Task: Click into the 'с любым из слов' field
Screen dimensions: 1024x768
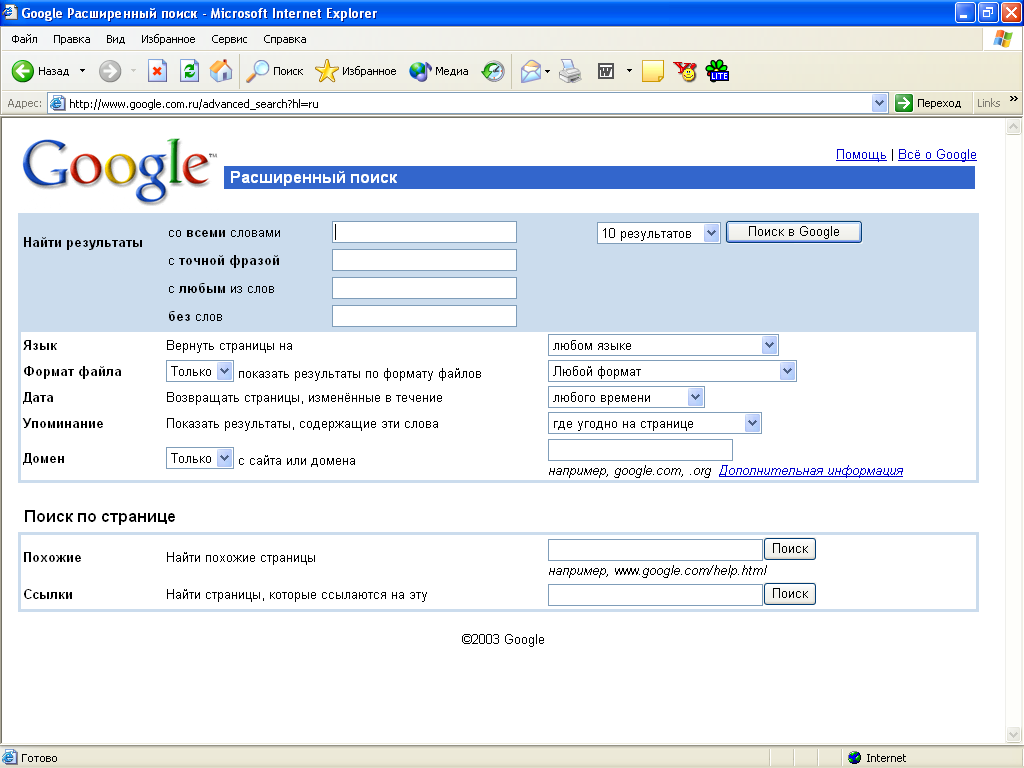Action: pos(424,288)
